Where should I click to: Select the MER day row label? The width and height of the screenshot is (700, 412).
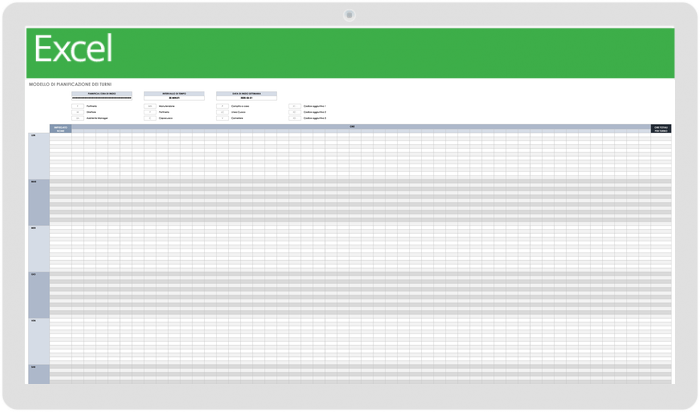coord(39,249)
